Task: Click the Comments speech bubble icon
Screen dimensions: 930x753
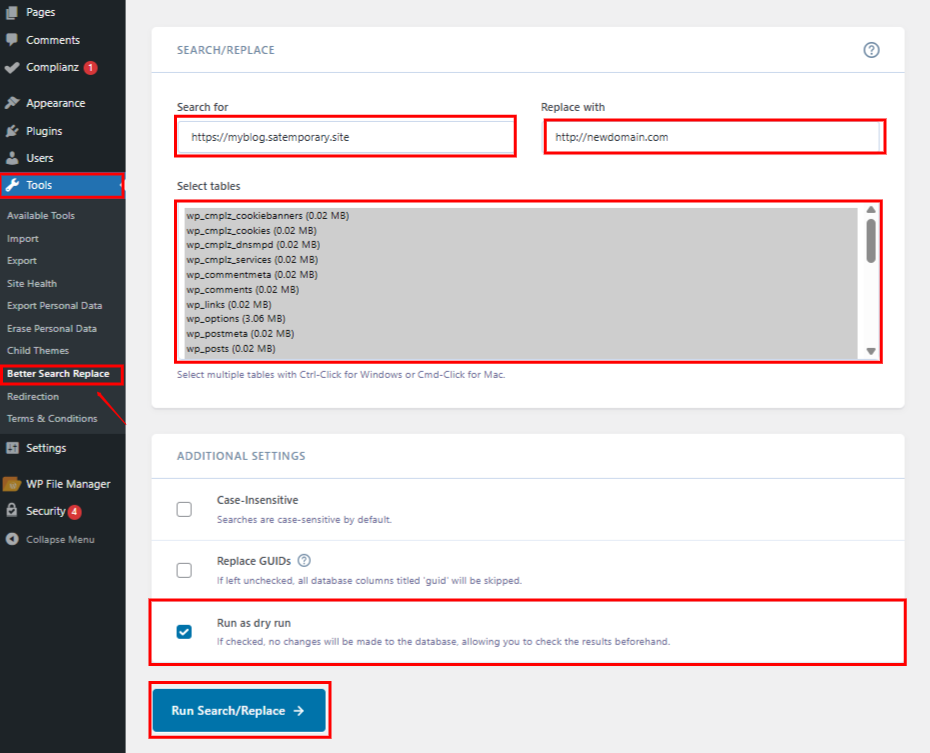Action: pyautogui.click(x=12, y=40)
